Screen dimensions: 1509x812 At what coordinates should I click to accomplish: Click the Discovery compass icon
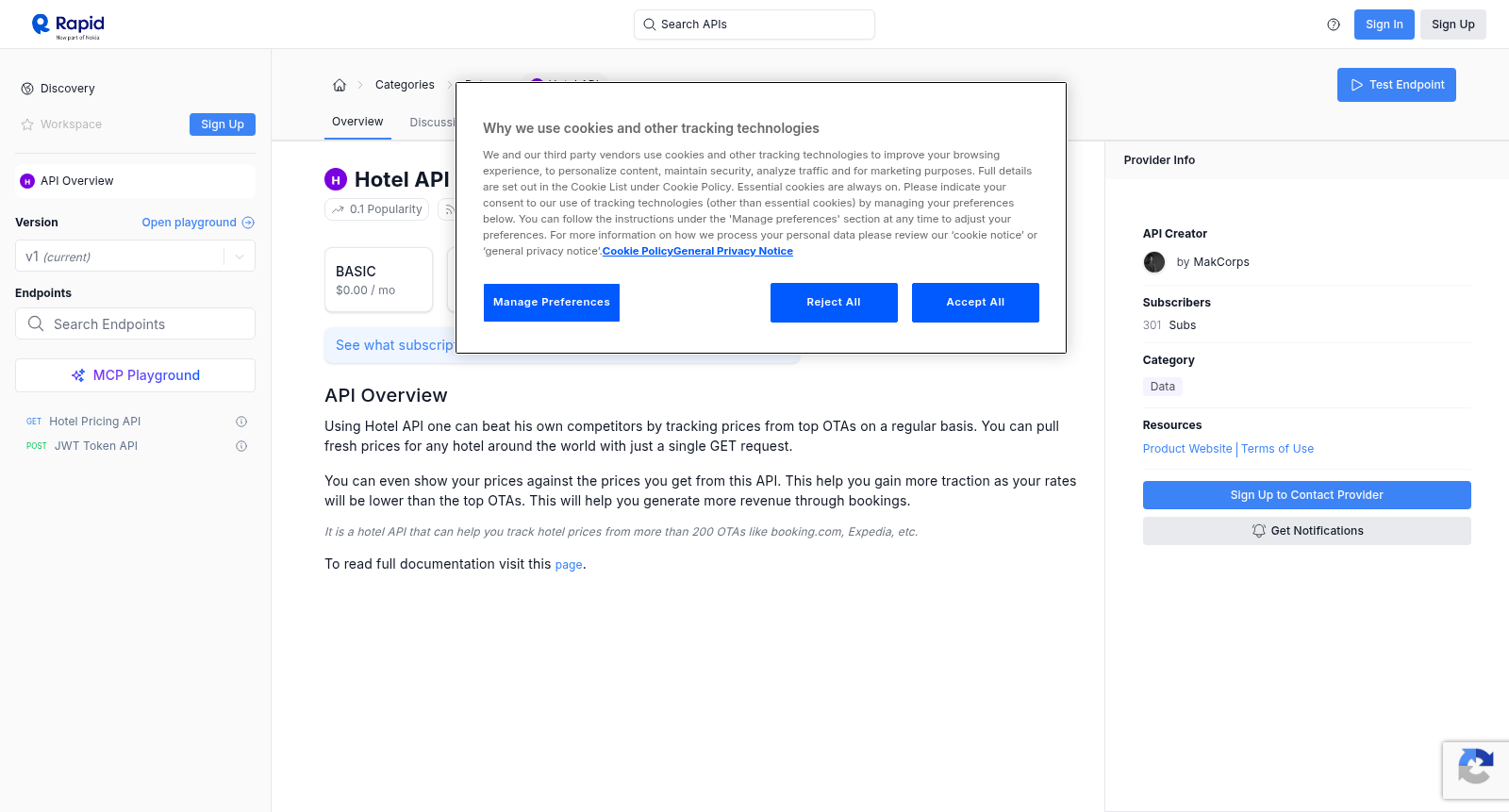pyautogui.click(x=27, y=89)
